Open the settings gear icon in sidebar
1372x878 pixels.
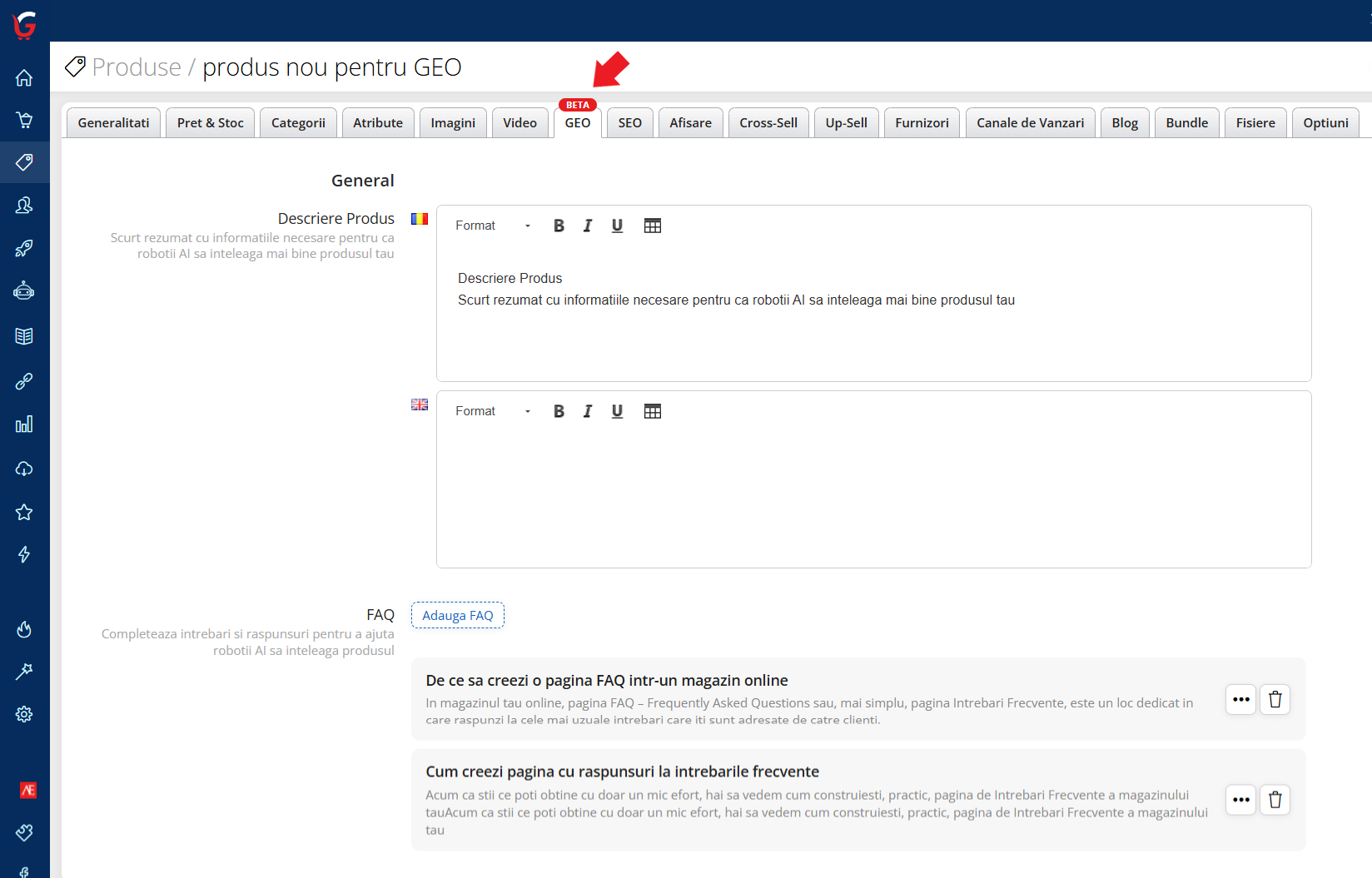tap(24, 714)
